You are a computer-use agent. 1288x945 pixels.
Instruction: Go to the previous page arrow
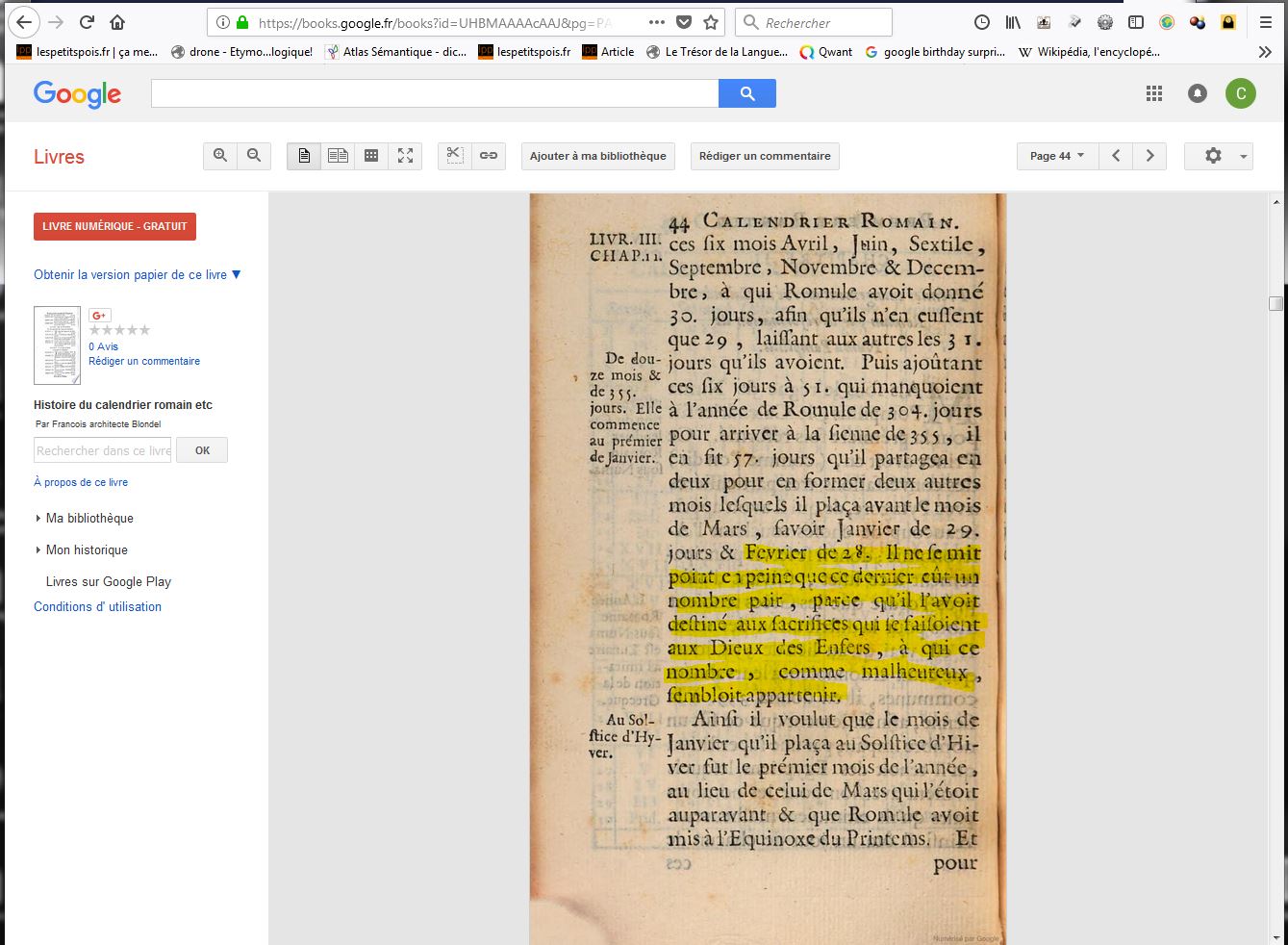1116,156
